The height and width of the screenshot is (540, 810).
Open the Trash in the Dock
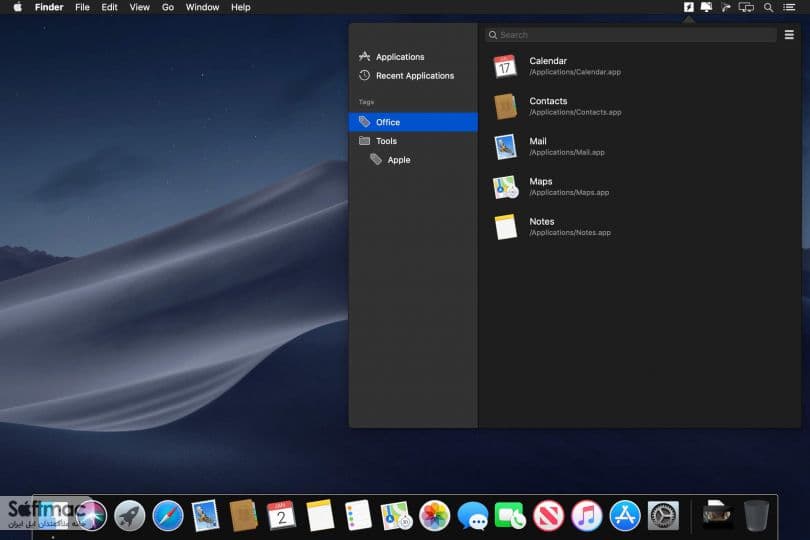(756, 515)
